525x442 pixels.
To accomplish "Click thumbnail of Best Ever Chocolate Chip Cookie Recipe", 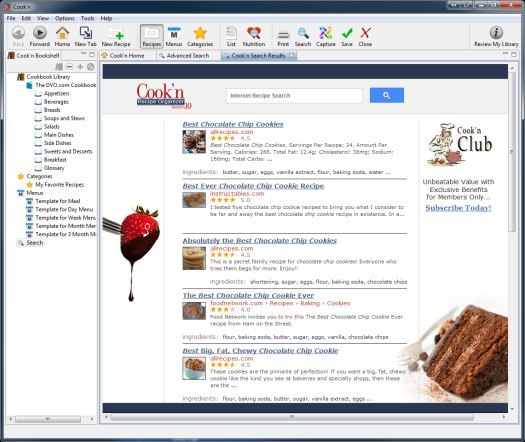I will coord(194,200).
